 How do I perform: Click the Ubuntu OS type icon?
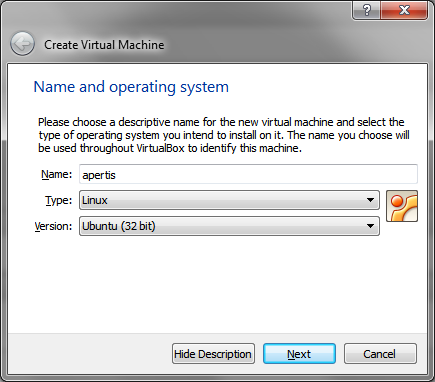pyautogui.click(x=402, y=206)
